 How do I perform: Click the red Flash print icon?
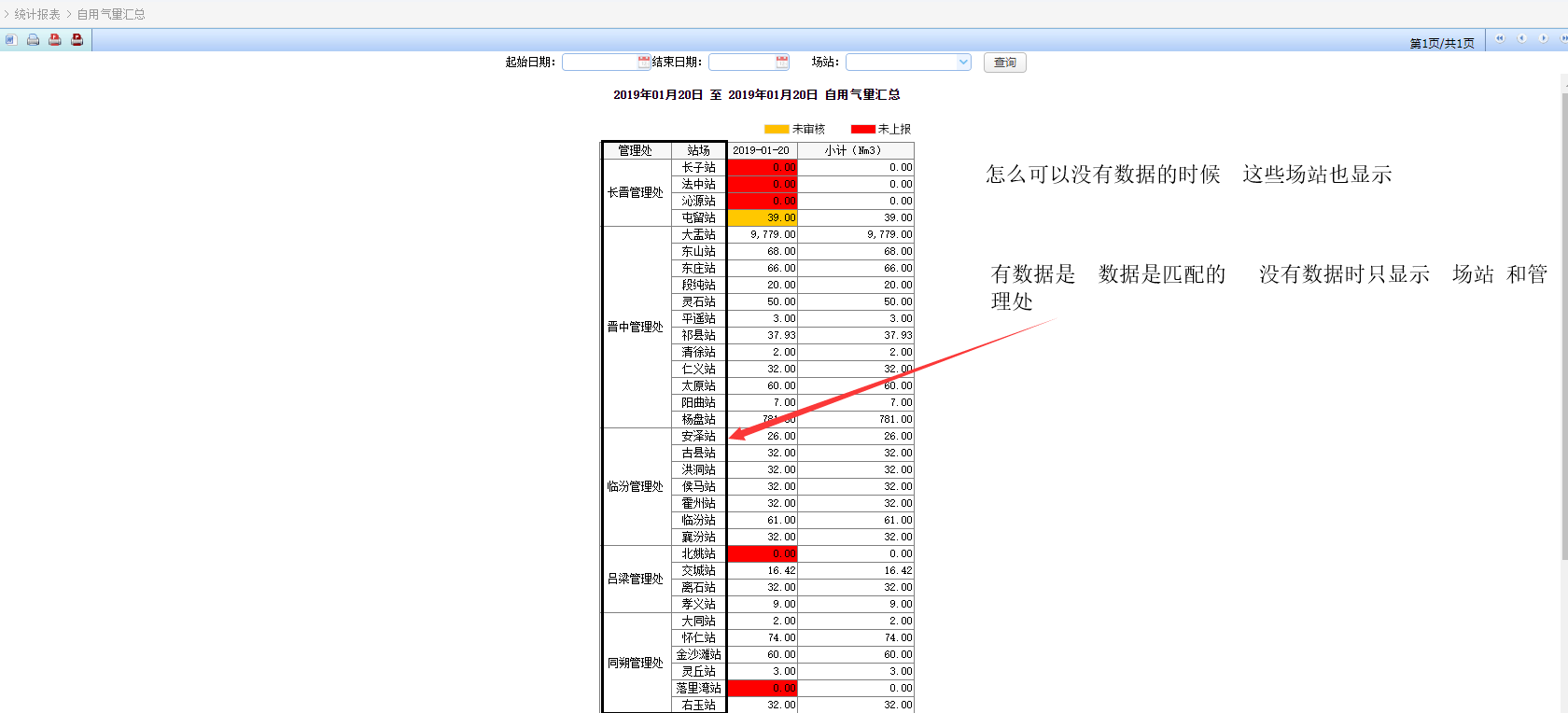(55, 39)
